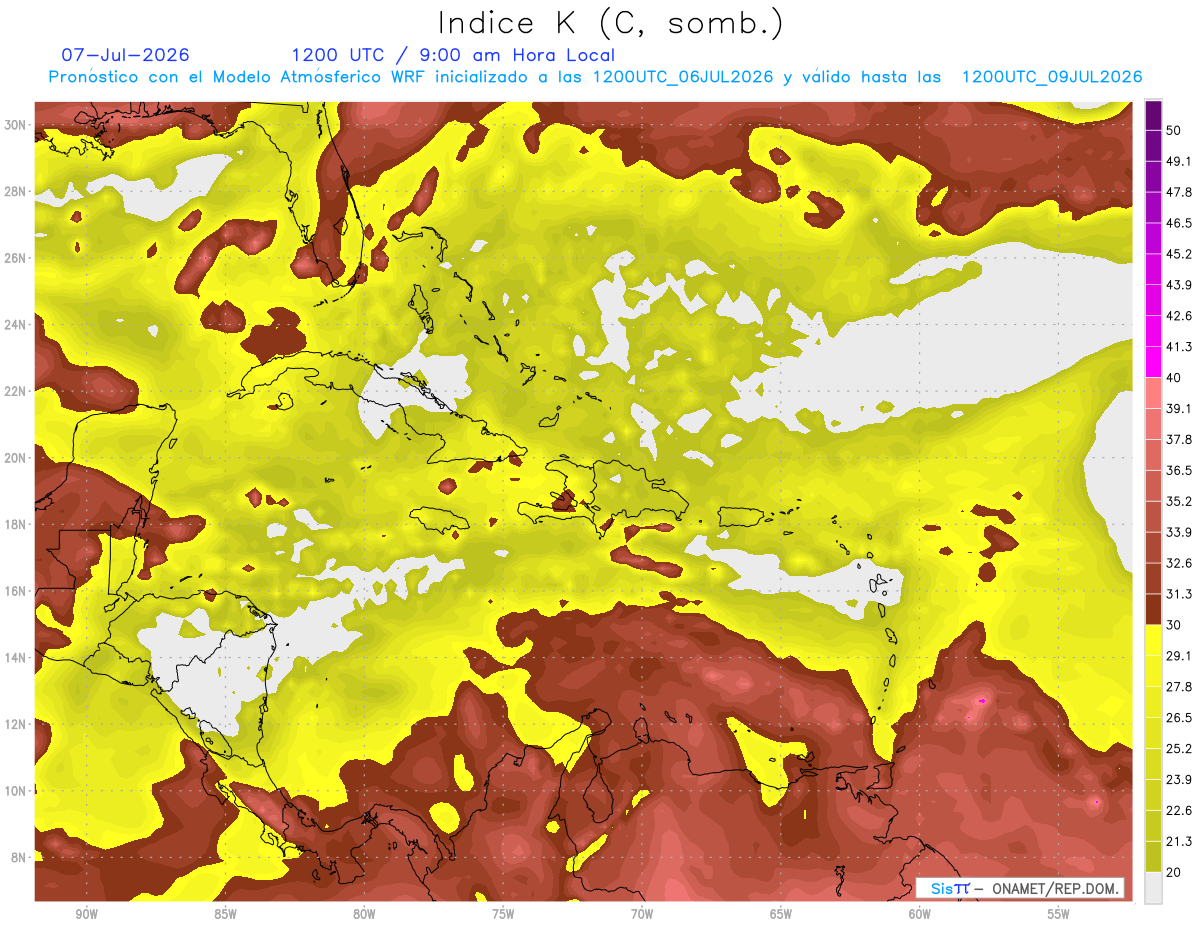This screenshot has width=1200, height=927.
Task: Click the color scale value '36.5'
Action: coord(1179,470)
